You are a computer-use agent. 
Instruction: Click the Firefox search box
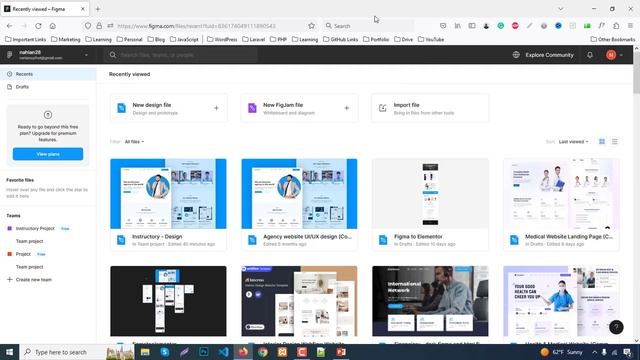pos(368,26)
